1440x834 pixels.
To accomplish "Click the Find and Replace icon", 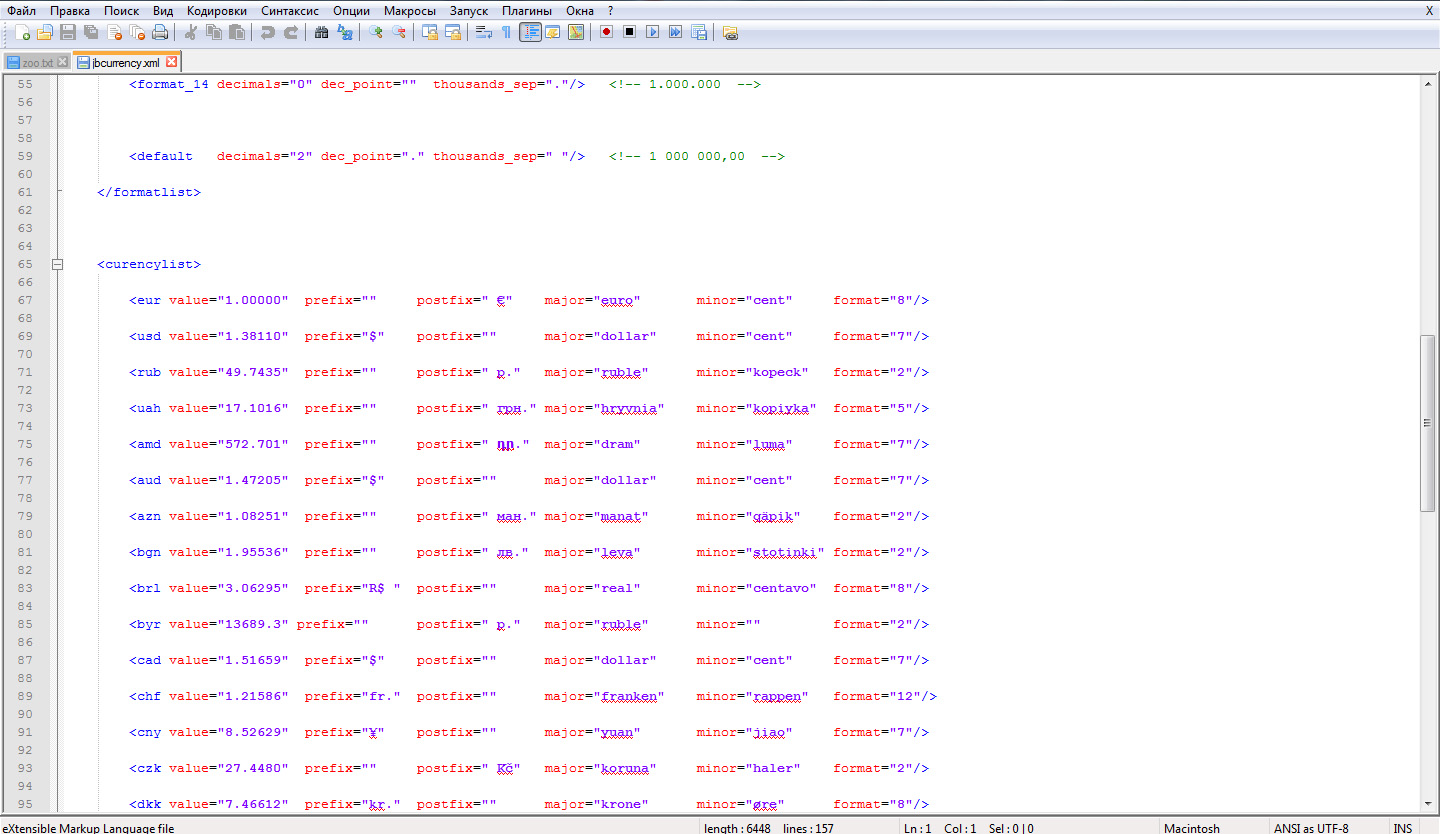I will [345, 32].
